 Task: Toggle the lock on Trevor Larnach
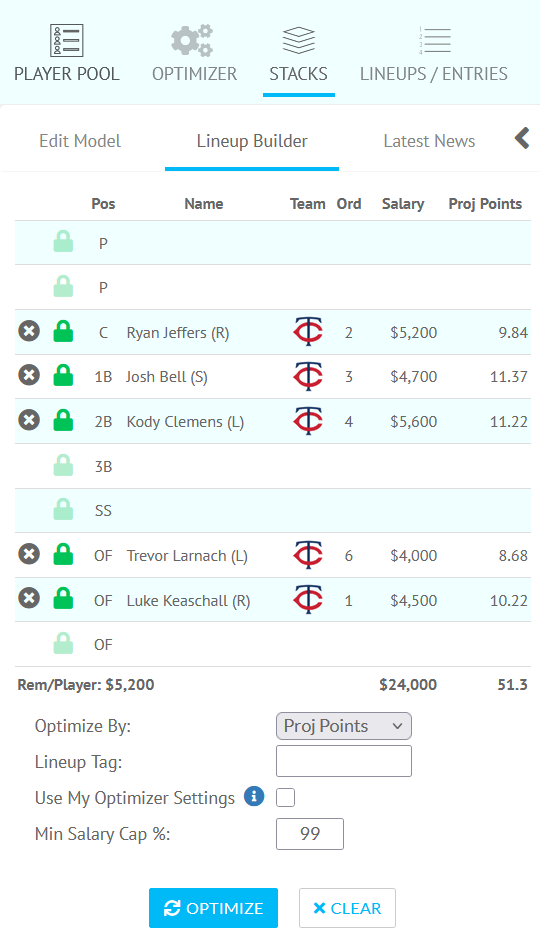[x=63, y=554]
